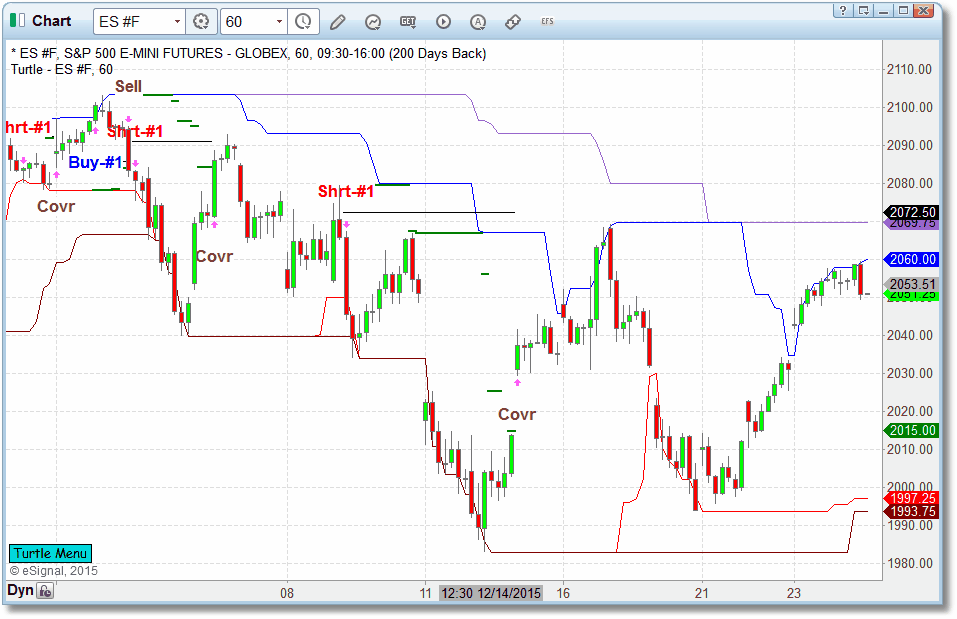Click the Covr label below 2030 level
This screenshot has width=957, height=619.
tap(517, 414)
